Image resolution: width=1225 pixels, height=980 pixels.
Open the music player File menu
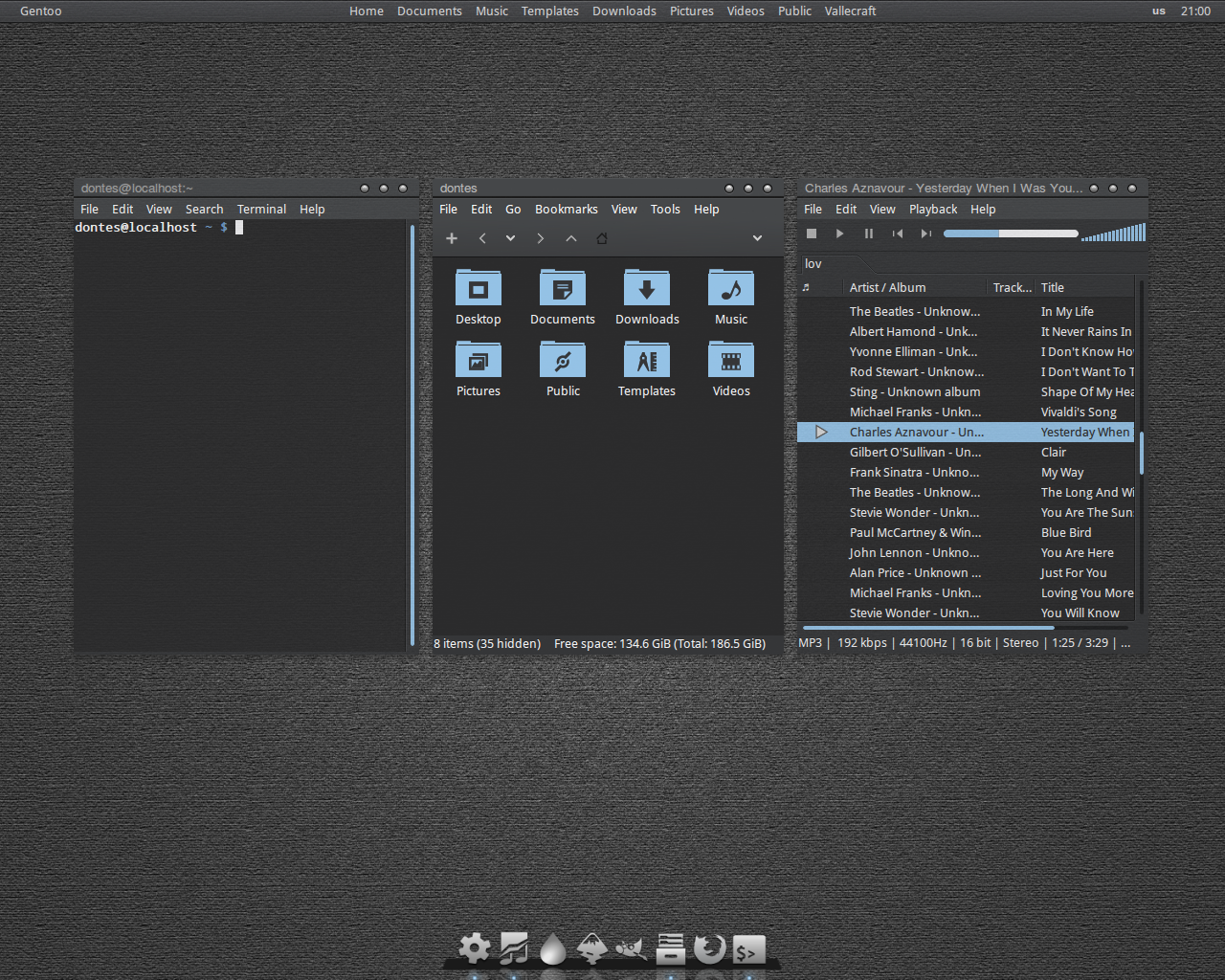(813, 209)
